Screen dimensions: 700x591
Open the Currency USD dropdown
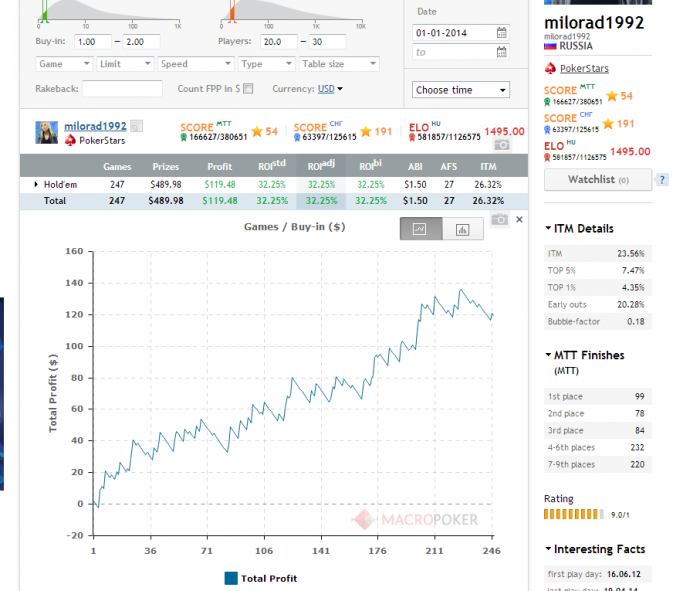[330, 89]
